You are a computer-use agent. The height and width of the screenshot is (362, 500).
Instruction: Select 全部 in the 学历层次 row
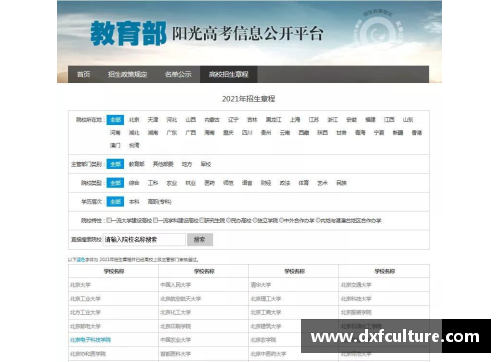point(115,202)
